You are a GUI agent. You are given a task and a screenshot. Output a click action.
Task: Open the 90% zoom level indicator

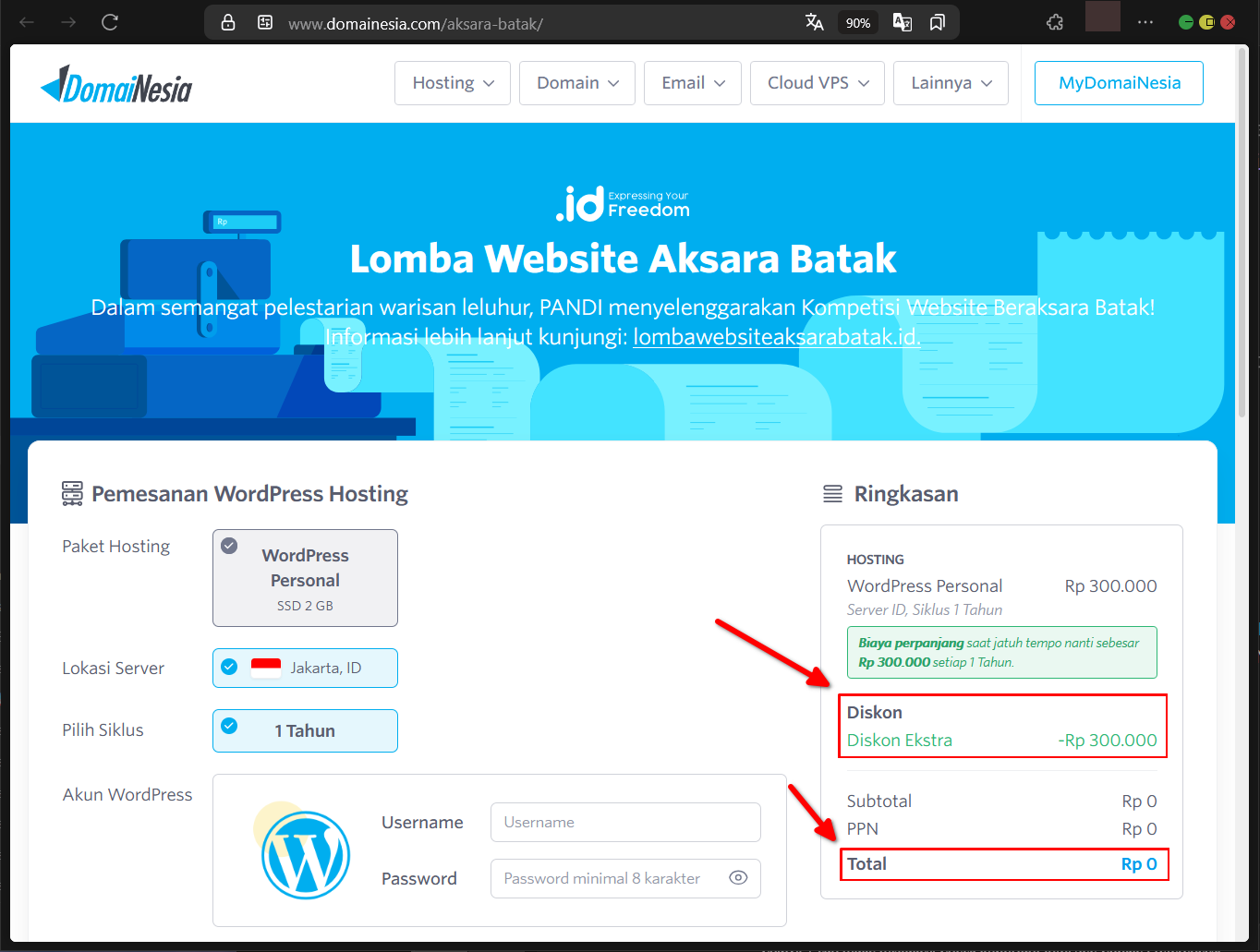pos(858,23)
